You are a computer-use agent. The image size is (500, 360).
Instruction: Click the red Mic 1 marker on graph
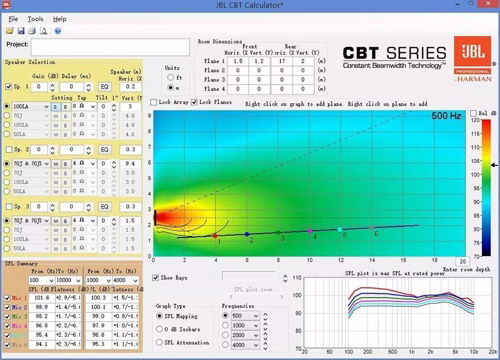[x=215, y=236]
